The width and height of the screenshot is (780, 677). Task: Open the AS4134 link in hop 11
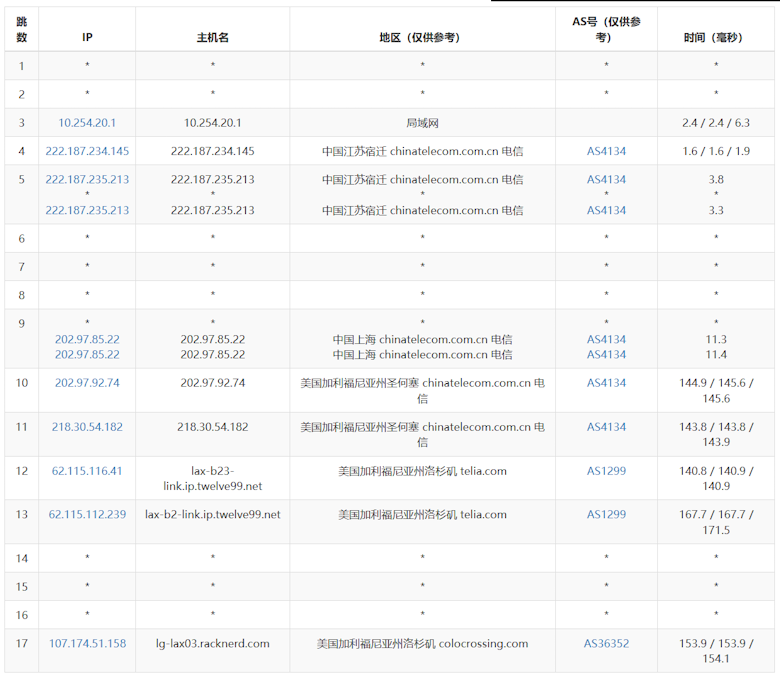click(606, 427)
